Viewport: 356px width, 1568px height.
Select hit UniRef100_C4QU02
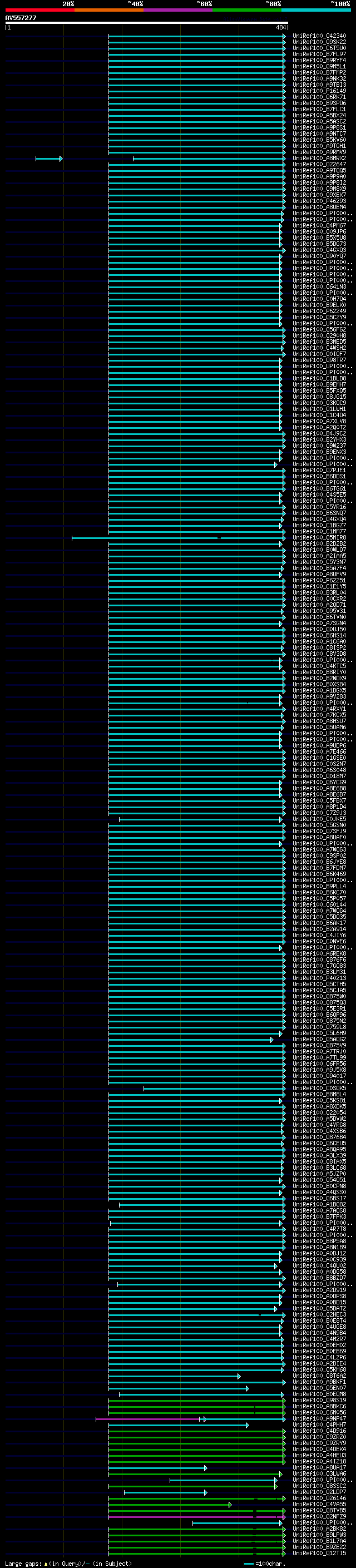tap(319, 1266)
